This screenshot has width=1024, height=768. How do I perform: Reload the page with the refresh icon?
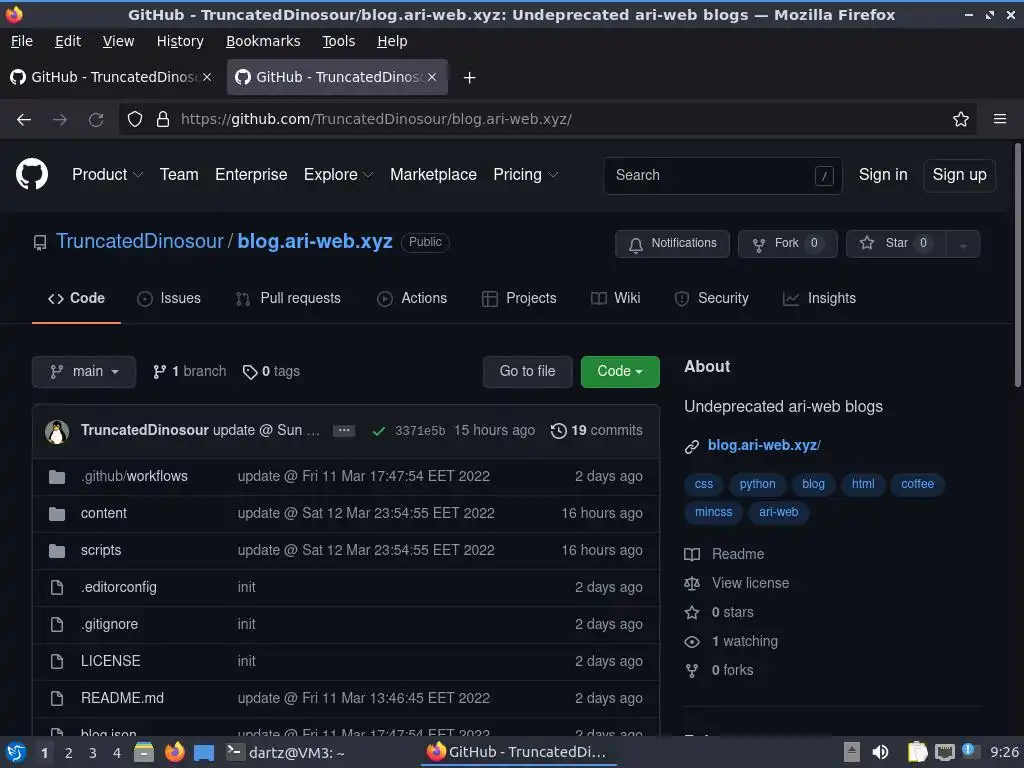click(96, 120)
